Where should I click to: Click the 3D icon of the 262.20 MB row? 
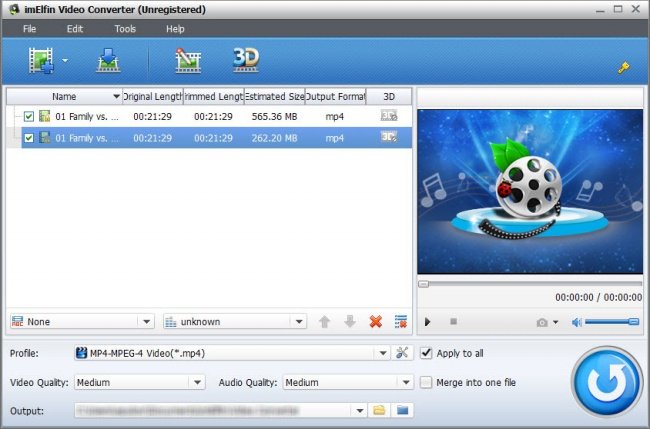point(389,137)
